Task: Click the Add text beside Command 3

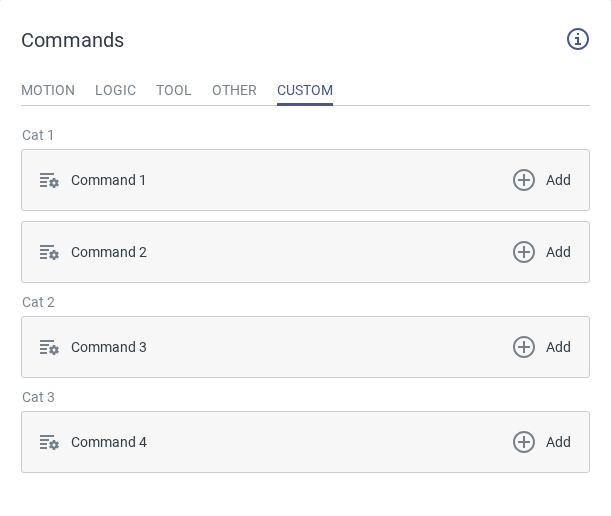Action: point(558,347)
